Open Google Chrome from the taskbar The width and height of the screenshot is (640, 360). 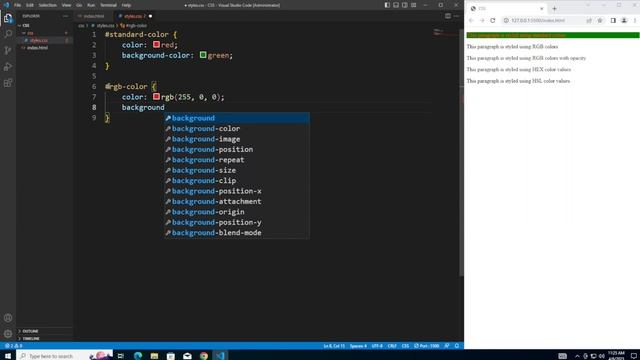204,356
